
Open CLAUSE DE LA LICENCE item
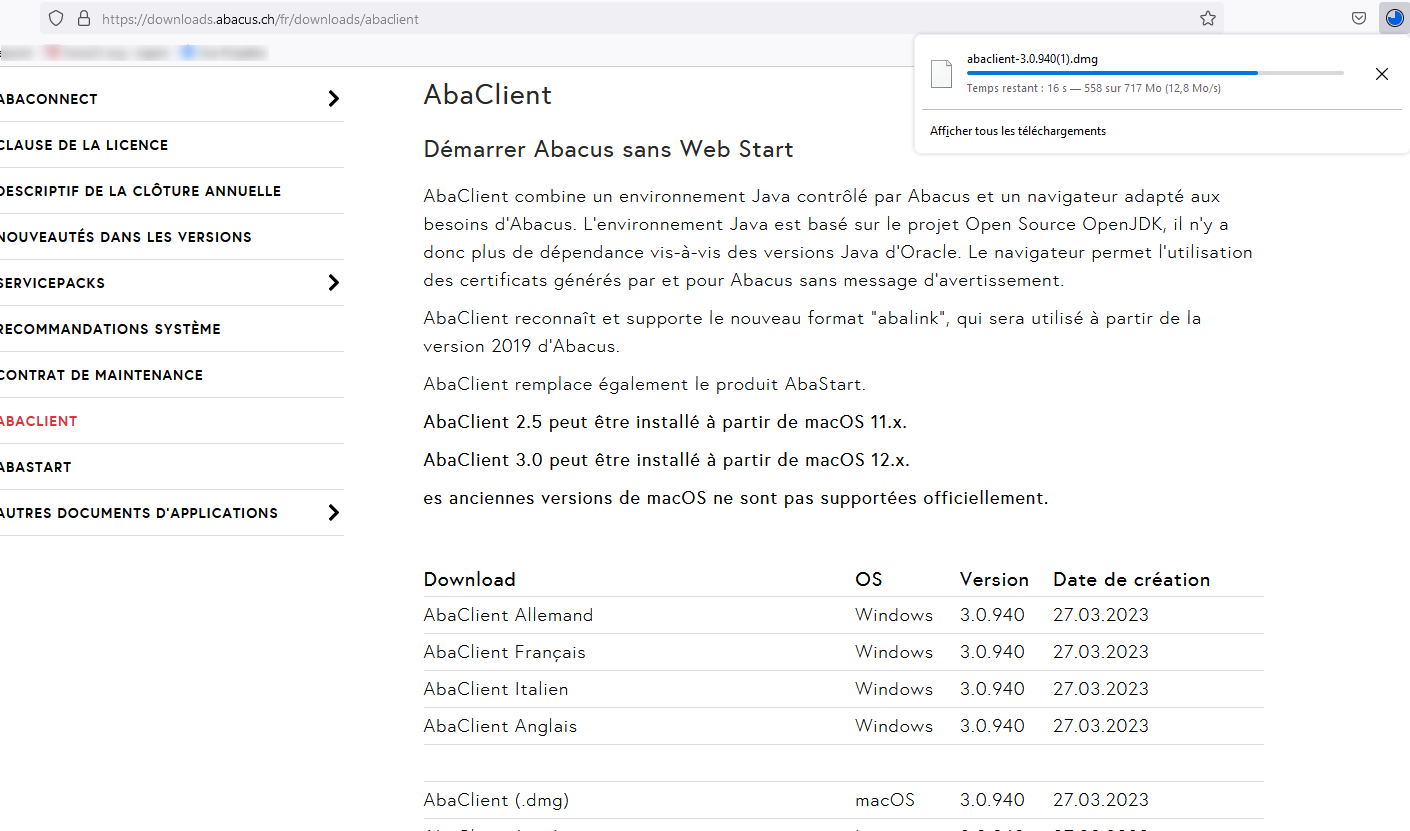tap(84, 145)
